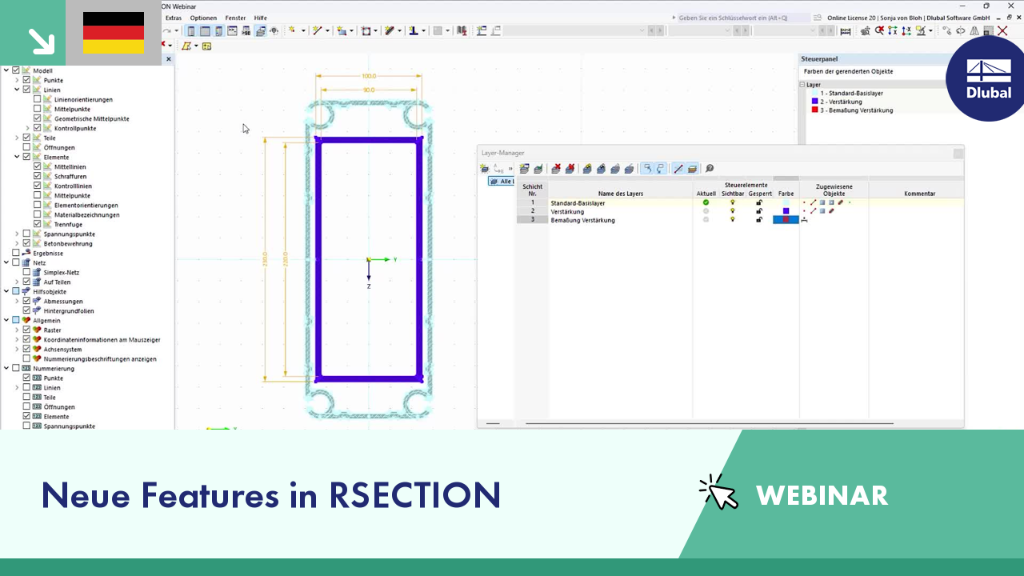
Task: Select Alle tab in Layer-Manager
Action: [x=502, y=181]
